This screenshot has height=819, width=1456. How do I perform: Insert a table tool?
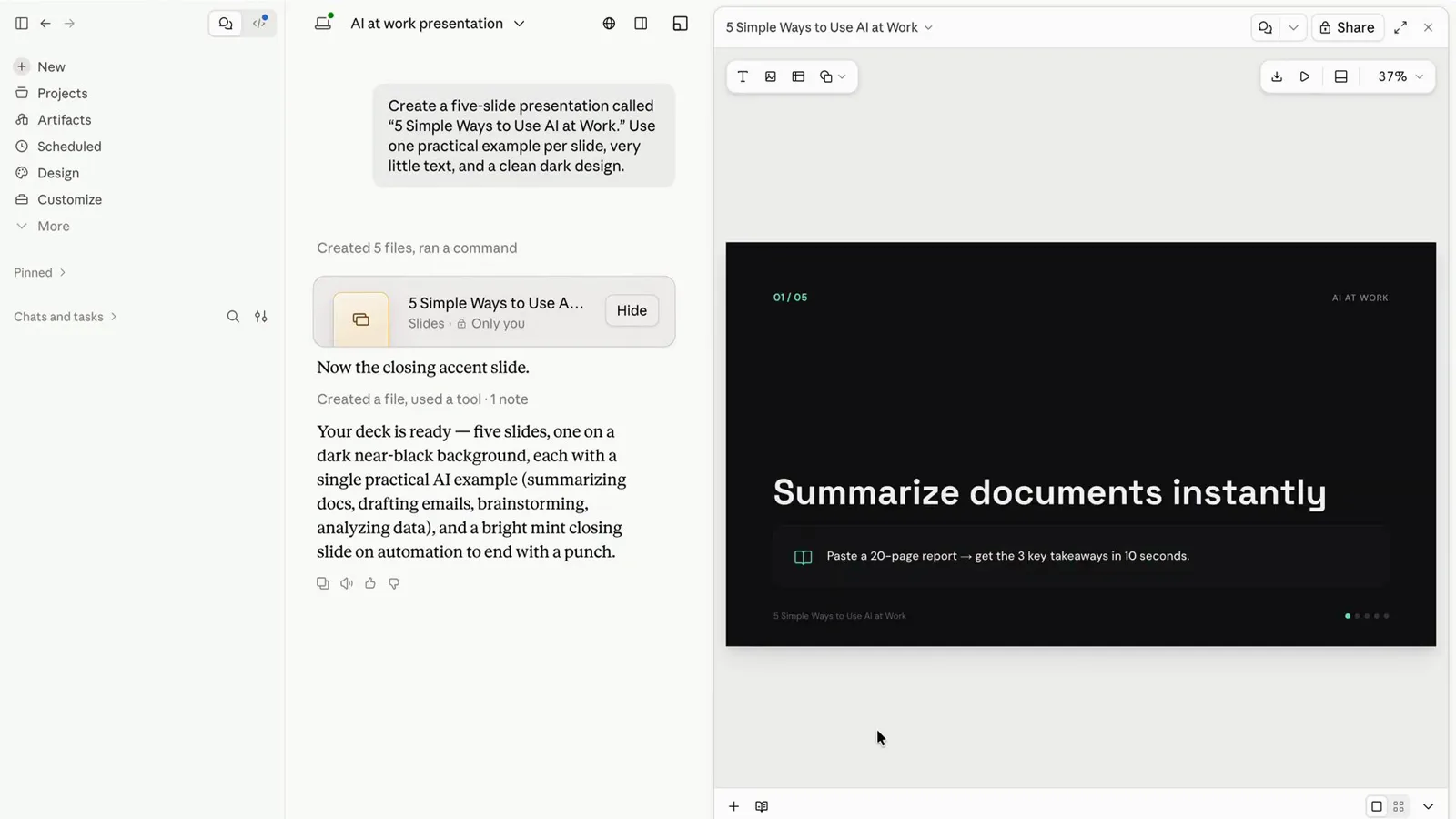(x=798, y=76)
